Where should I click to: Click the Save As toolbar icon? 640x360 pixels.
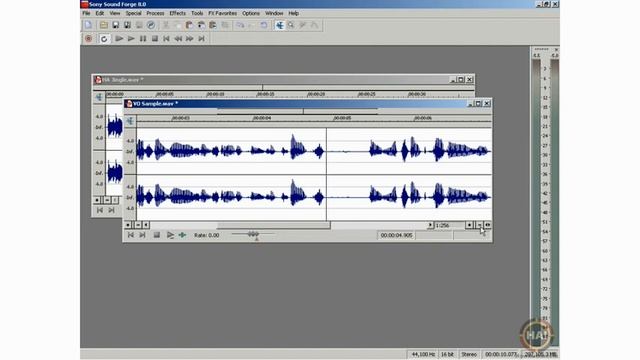(127, 25)
